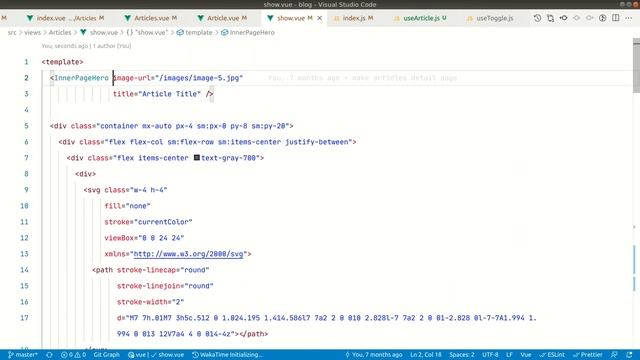Click "show.vue" braces symbol breadcrumb
Viewport: 640px width, 360px height.
147,32
